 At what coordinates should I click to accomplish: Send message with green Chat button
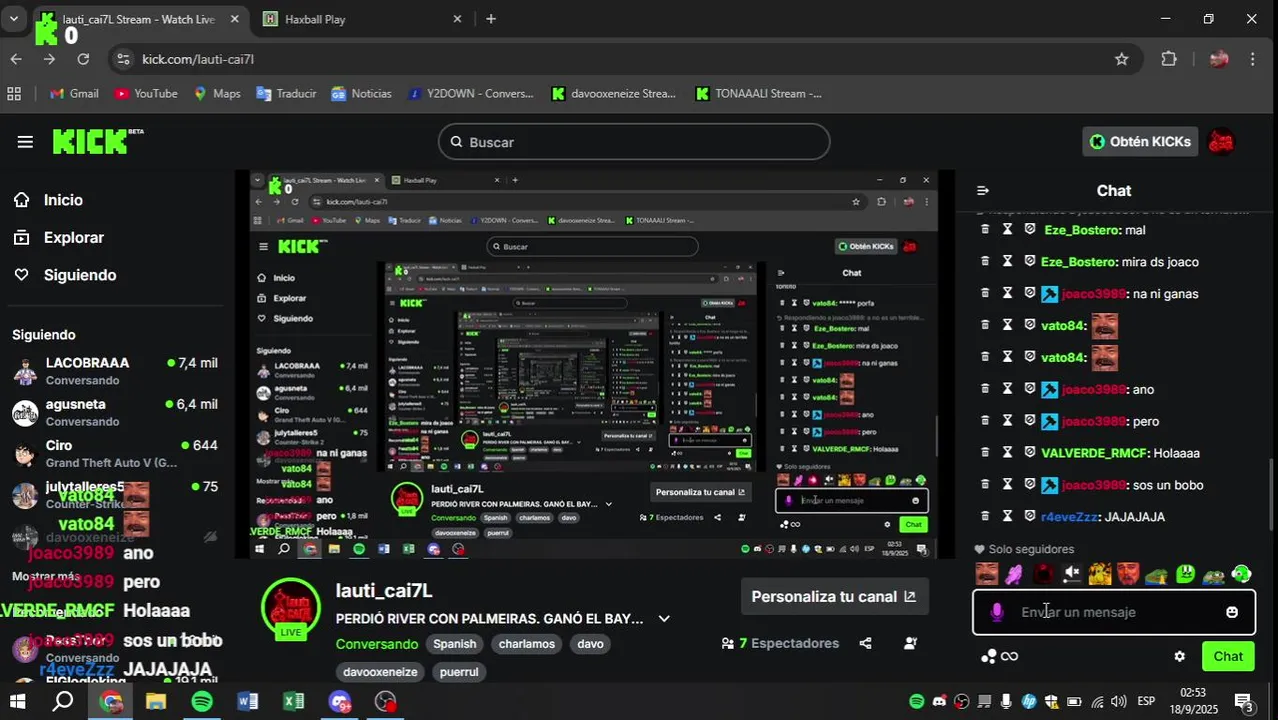tap(1228, 656)
